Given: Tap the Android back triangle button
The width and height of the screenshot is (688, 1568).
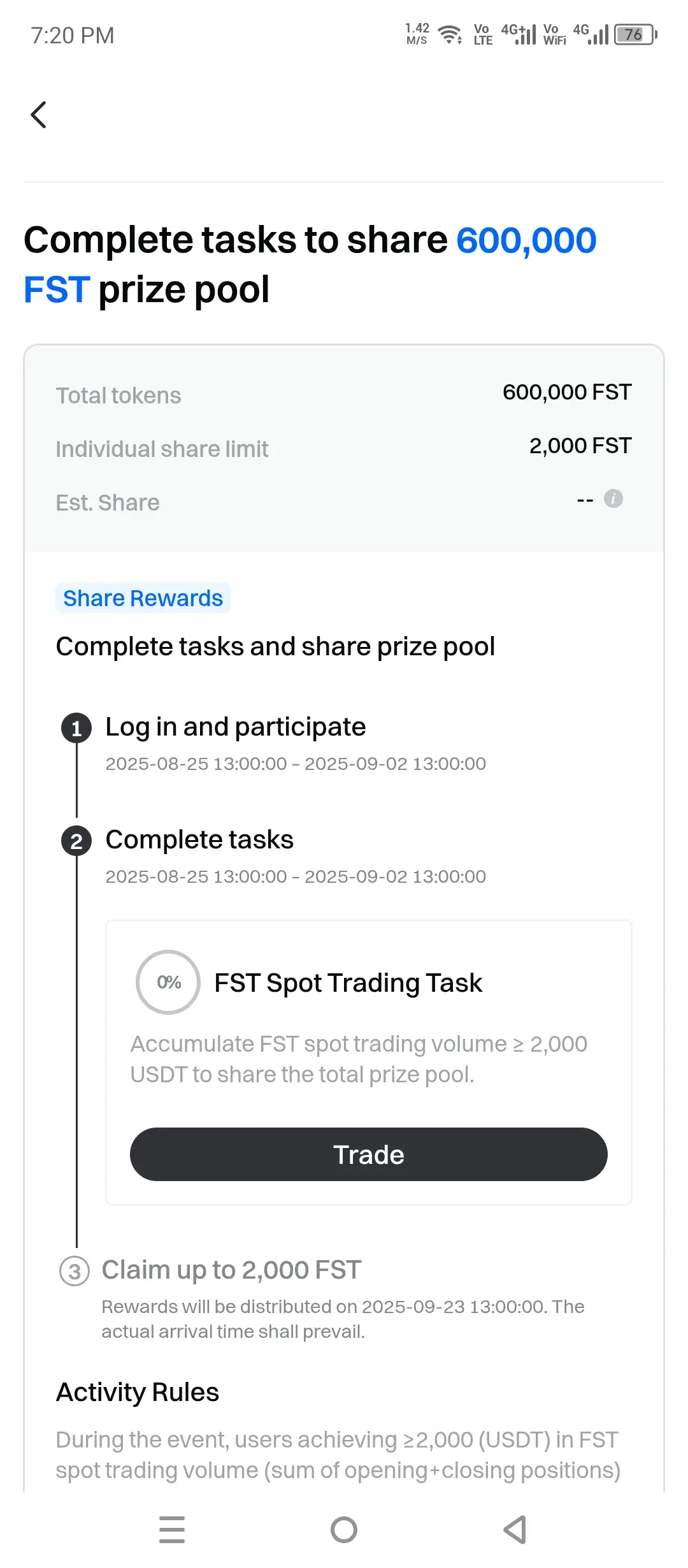Looking at the screenshot, I should click(515, 1530).
